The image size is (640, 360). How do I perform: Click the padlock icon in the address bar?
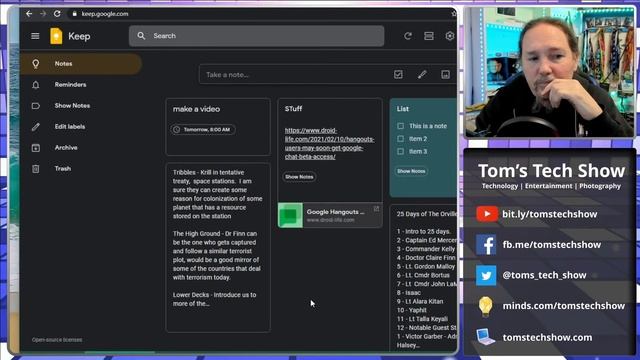coord(74,13)
